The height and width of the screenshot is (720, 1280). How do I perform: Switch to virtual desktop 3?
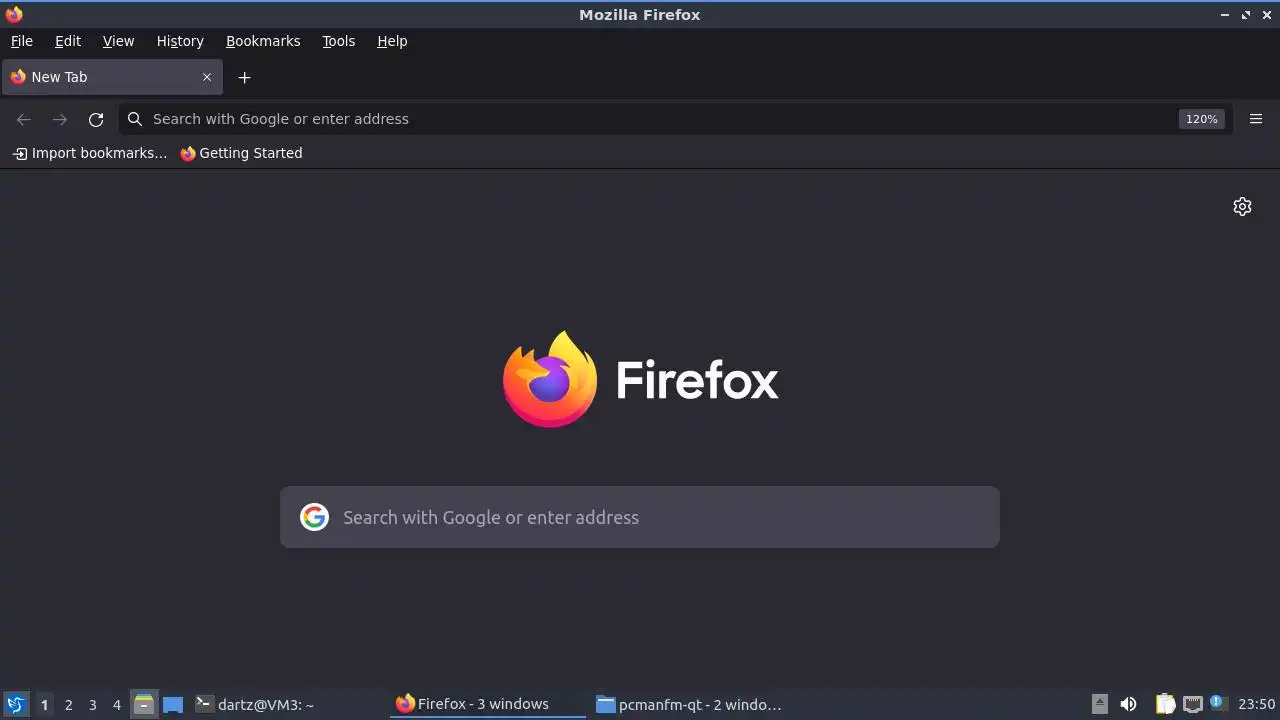coord(93,705)
